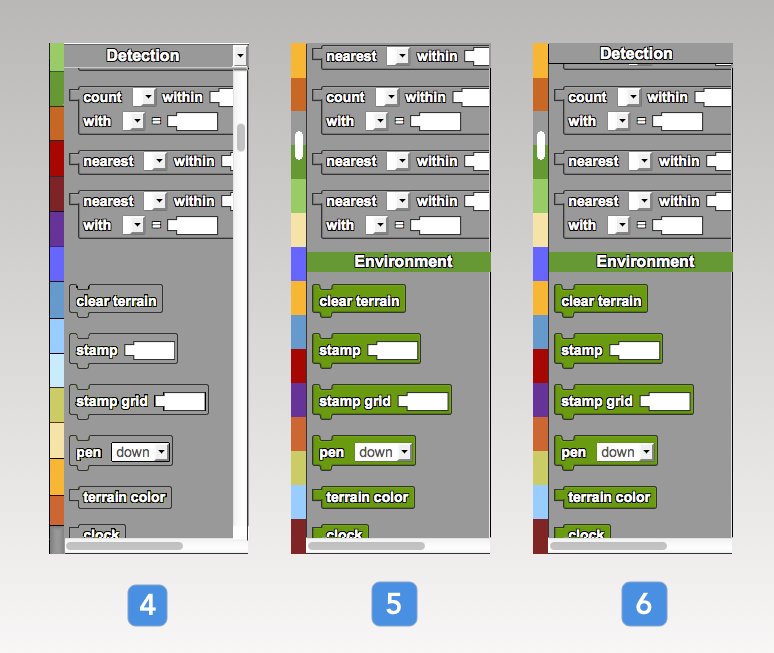Select gray clear terrain block in left panel
This screenshot has width=774, height=653.
coord(116,300)
